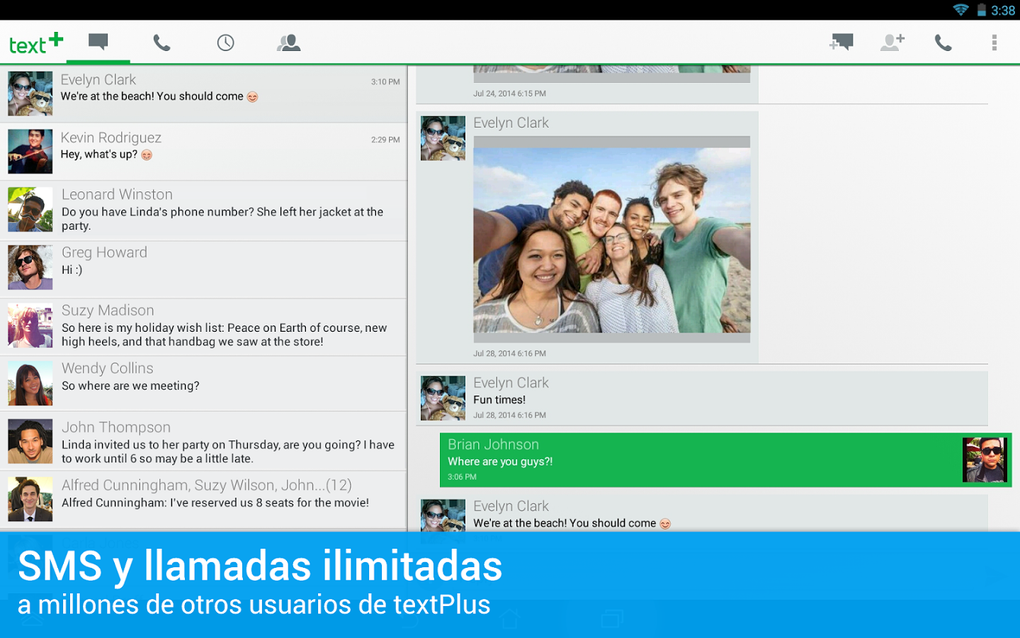The width and height of the screenshot is (1020, 638).
Task: Click the 3:10 PM timestamp
Action: [385, 82]
